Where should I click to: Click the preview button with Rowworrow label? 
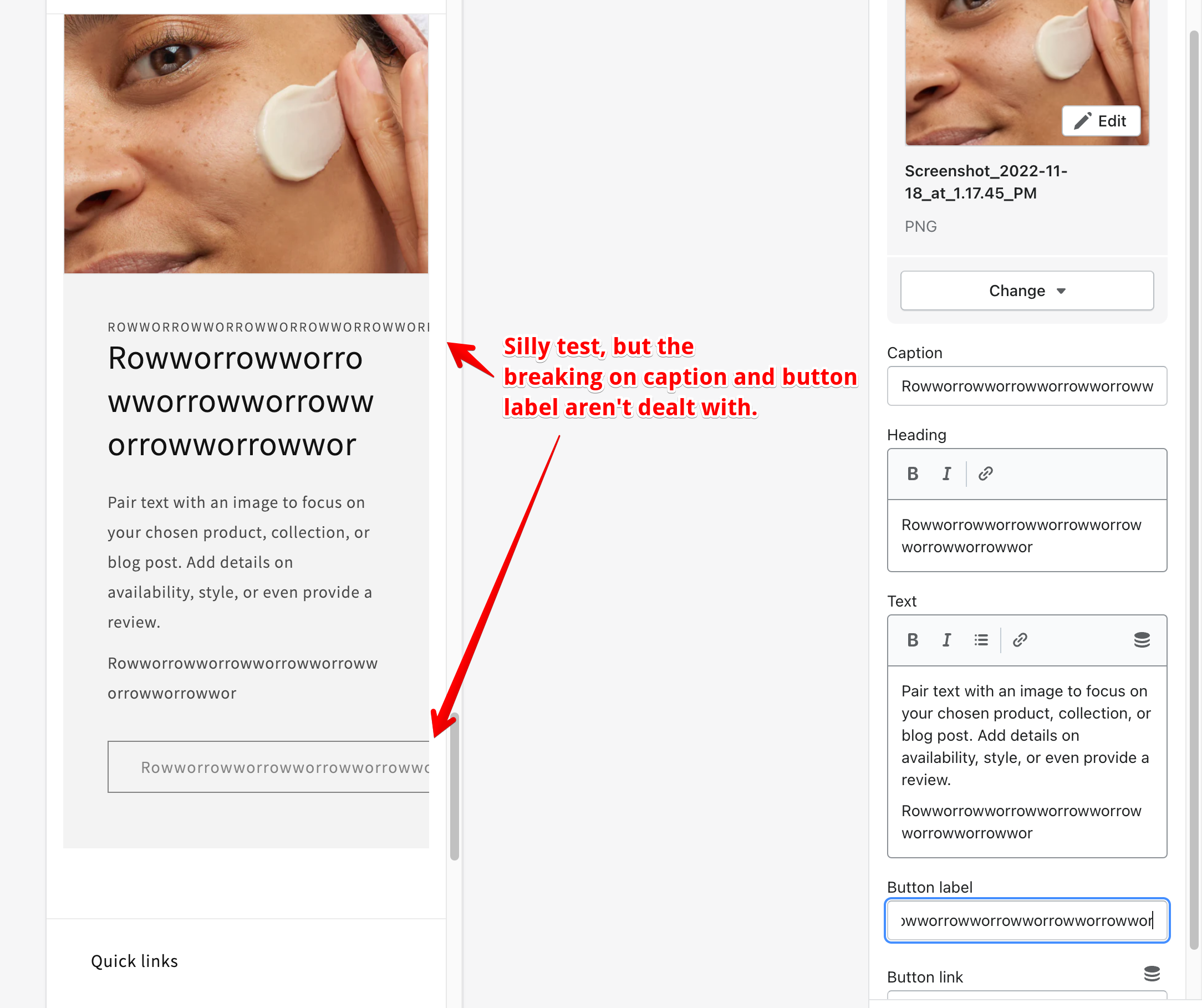tap(269, 767)
